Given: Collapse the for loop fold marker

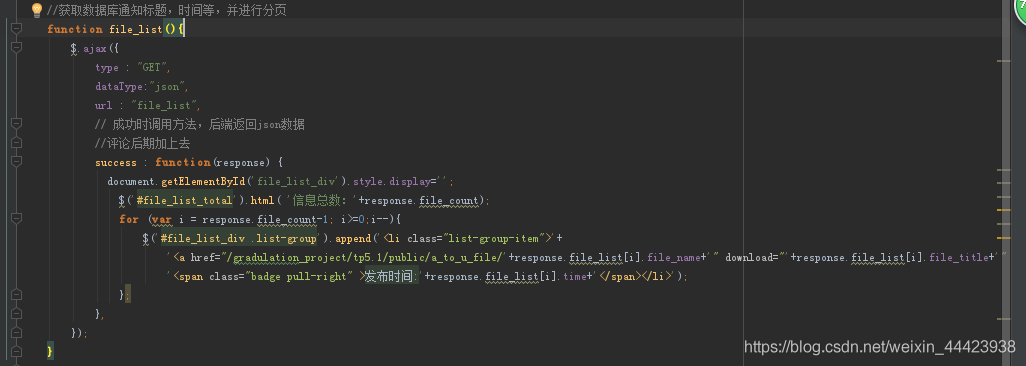Looking at the screenshot, I should [x=16, y=219].
